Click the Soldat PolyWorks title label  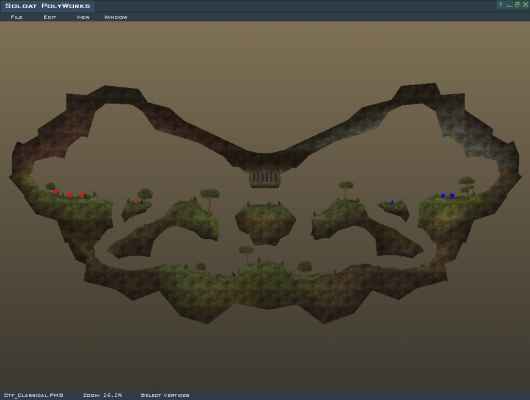pyautogui.click(x=48, y=6)
